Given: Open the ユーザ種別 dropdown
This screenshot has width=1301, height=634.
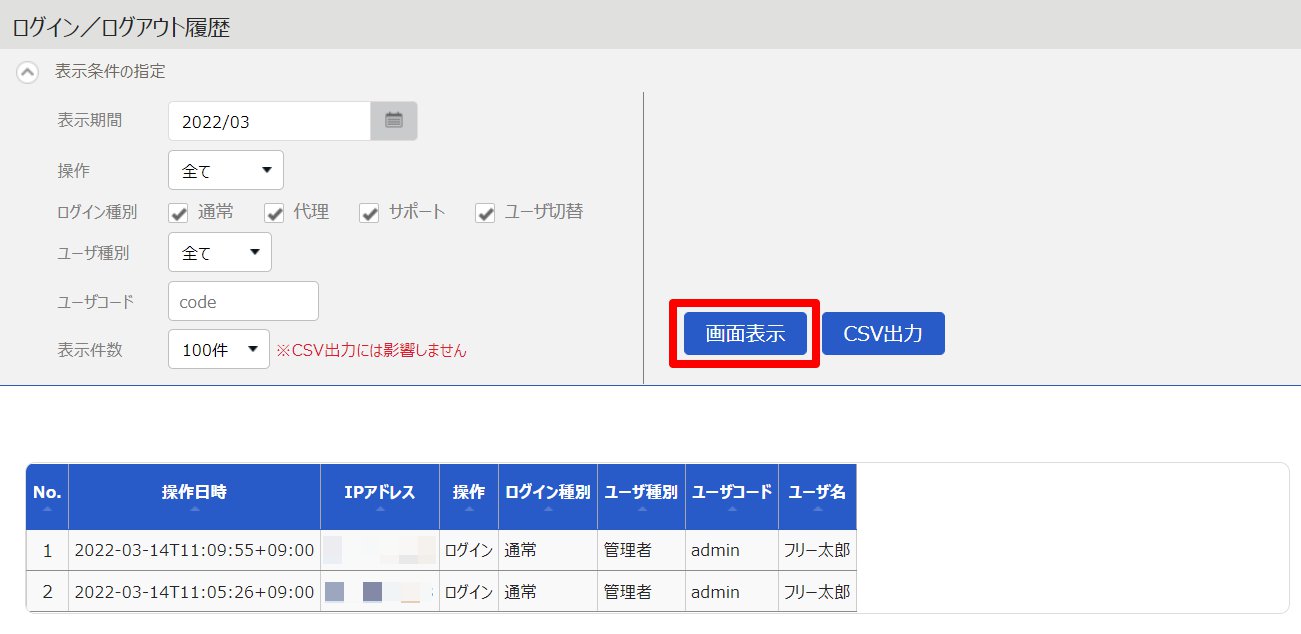Looking at the screenshot, I should 220,252.
